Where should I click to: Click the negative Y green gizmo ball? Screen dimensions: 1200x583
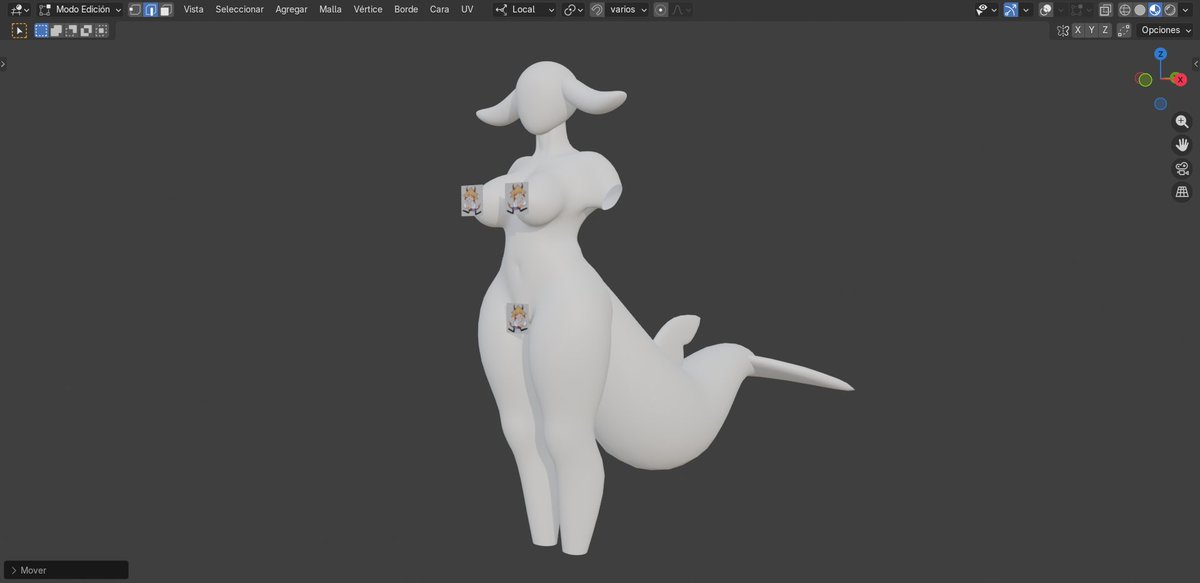(x=1145, y=80)
